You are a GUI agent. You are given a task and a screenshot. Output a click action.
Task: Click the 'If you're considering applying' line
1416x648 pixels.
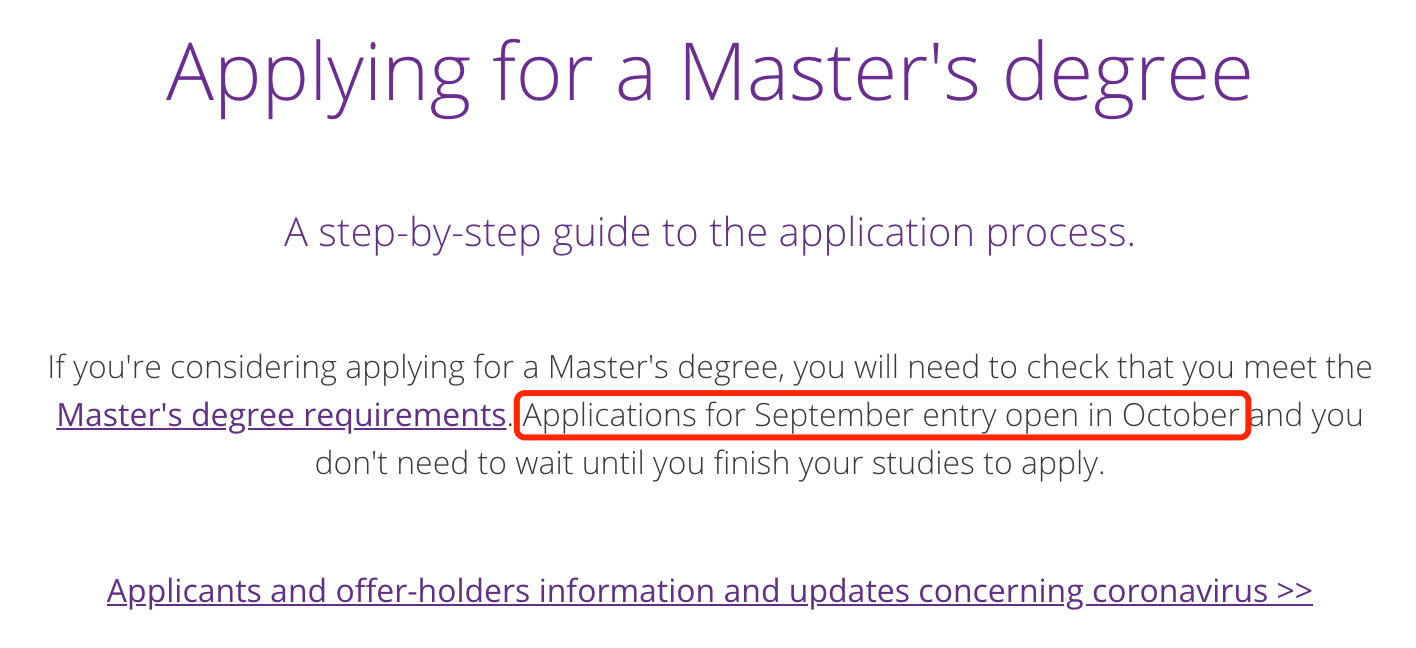tap(709, 367)
